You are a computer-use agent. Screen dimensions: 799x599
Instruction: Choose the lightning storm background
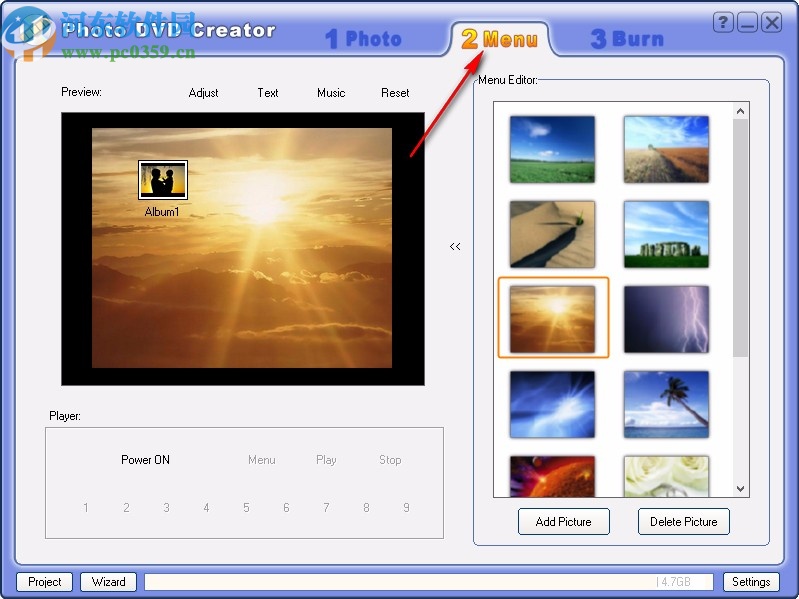(666, 319)
